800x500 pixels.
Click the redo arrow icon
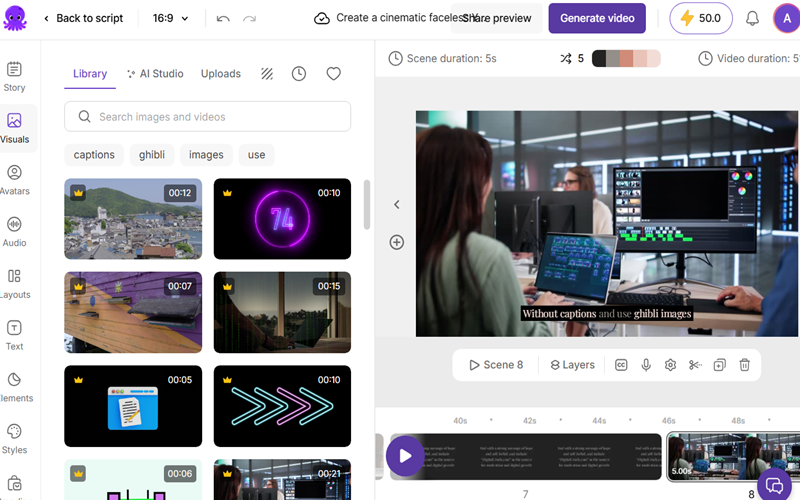(249, 19)
